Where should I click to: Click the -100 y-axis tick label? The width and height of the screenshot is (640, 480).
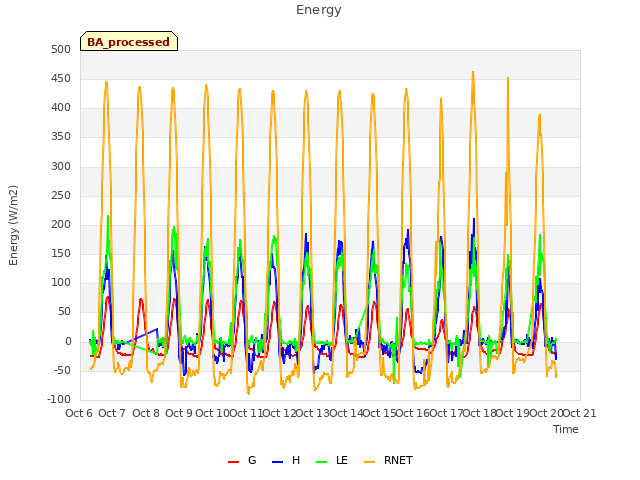pos(59,400)
